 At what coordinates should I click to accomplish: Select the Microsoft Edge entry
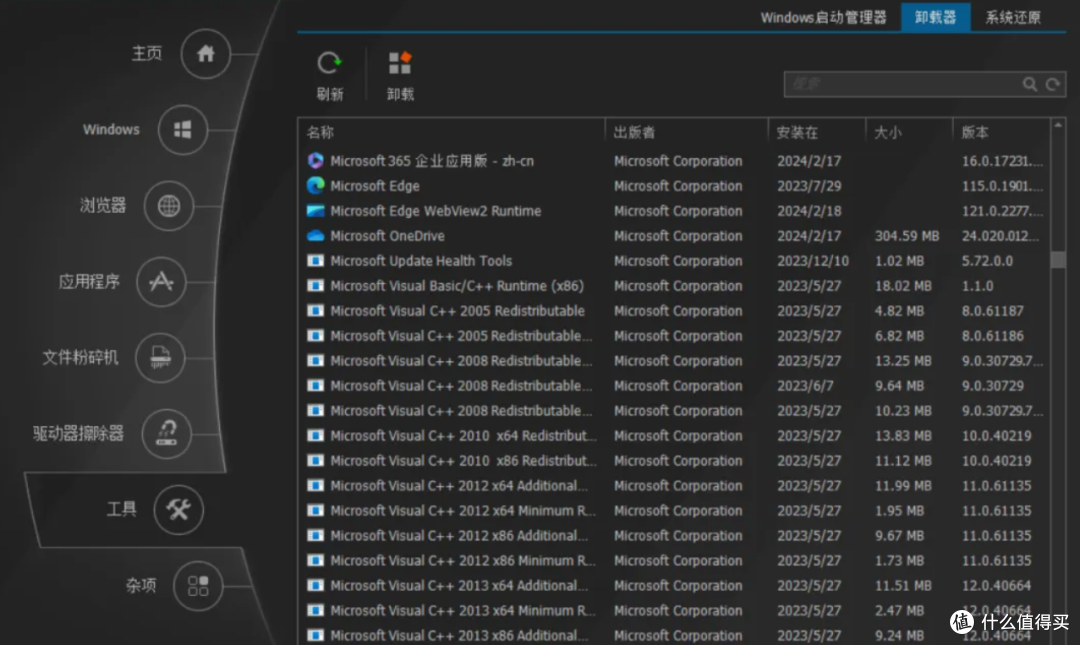675,185
